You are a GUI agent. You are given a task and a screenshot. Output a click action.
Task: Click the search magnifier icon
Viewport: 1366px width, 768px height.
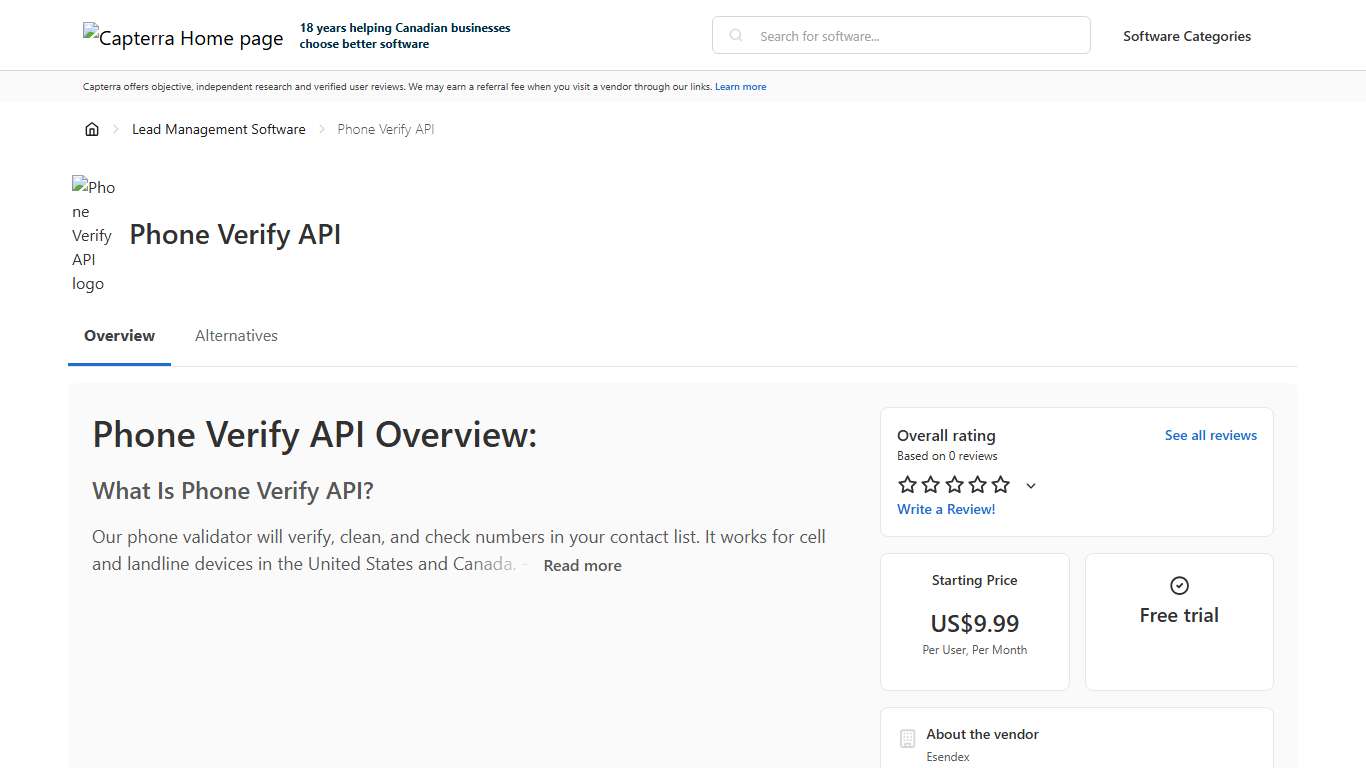735,35
